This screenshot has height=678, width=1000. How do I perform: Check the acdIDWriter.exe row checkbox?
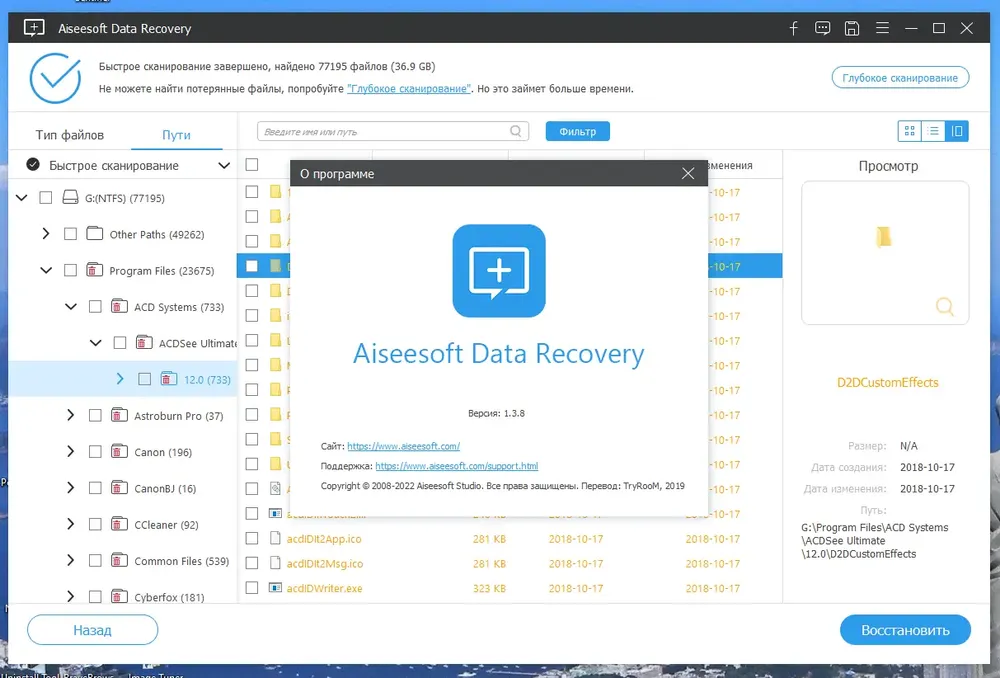(252, 588)
